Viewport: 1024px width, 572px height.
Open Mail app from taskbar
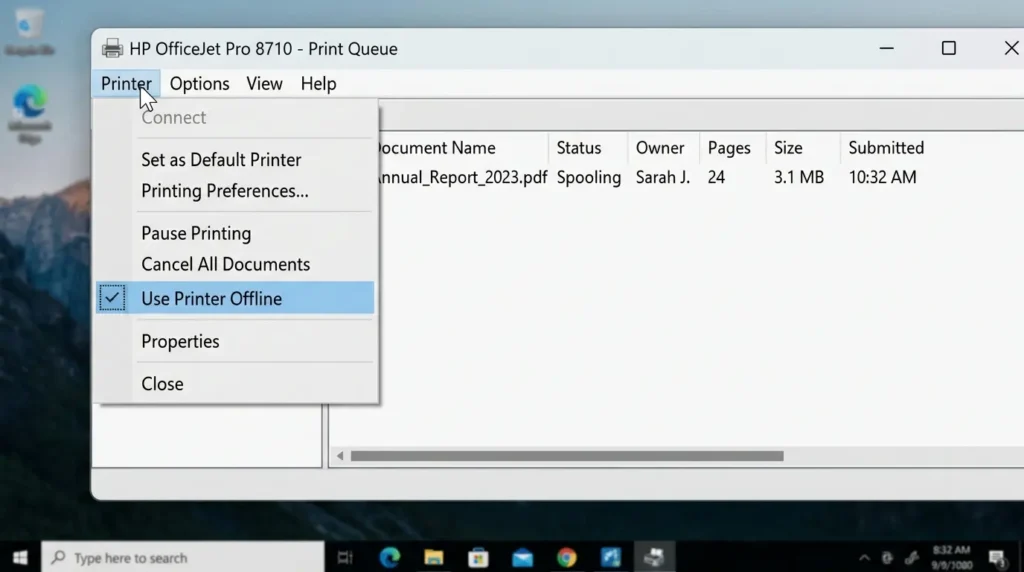(x=522, y=557)
